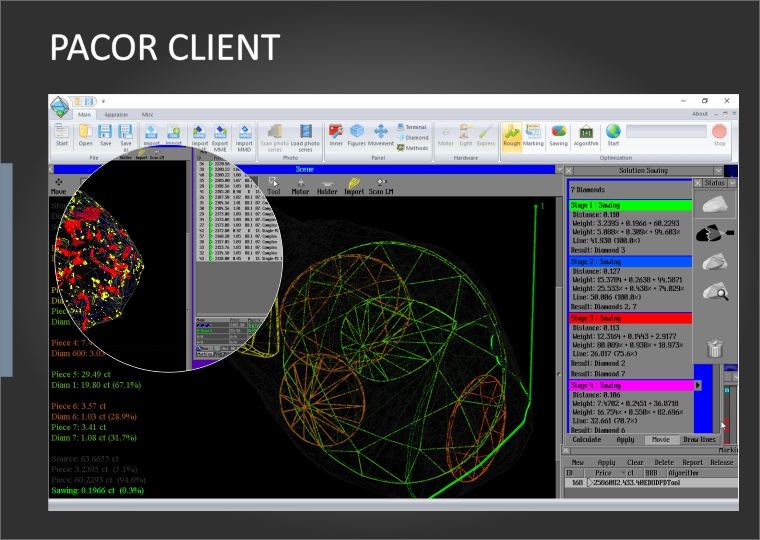Select the Tool icon in Scene toolbar
Viewport: 760px width, 540px height.
pos(273,186)
